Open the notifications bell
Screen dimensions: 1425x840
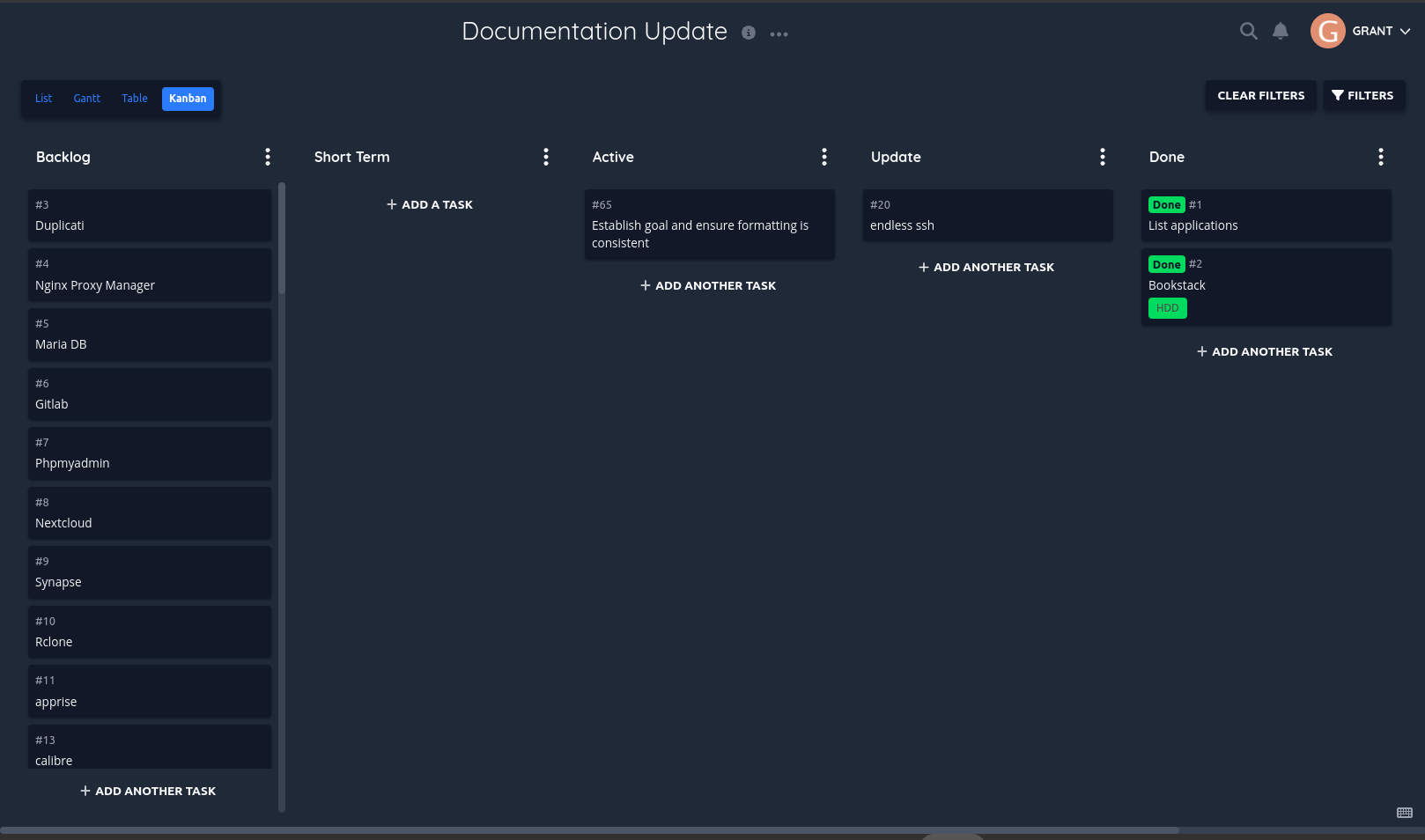click(1280, 31)
